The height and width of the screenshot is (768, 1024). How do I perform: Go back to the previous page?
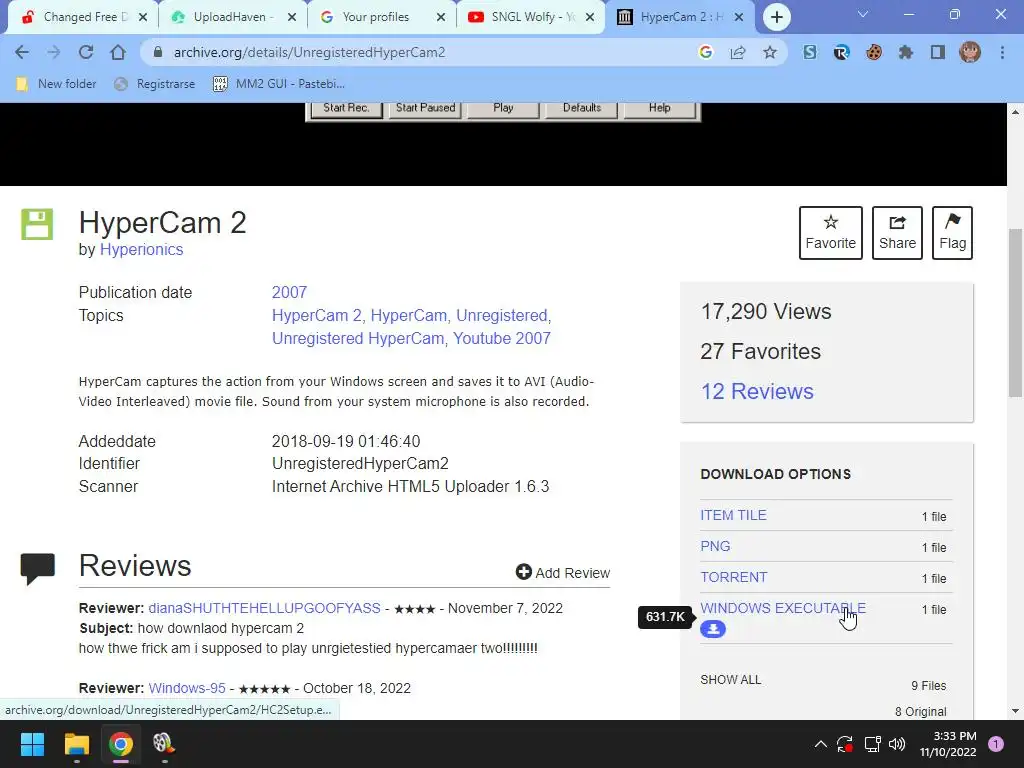[x=22, y=52]
